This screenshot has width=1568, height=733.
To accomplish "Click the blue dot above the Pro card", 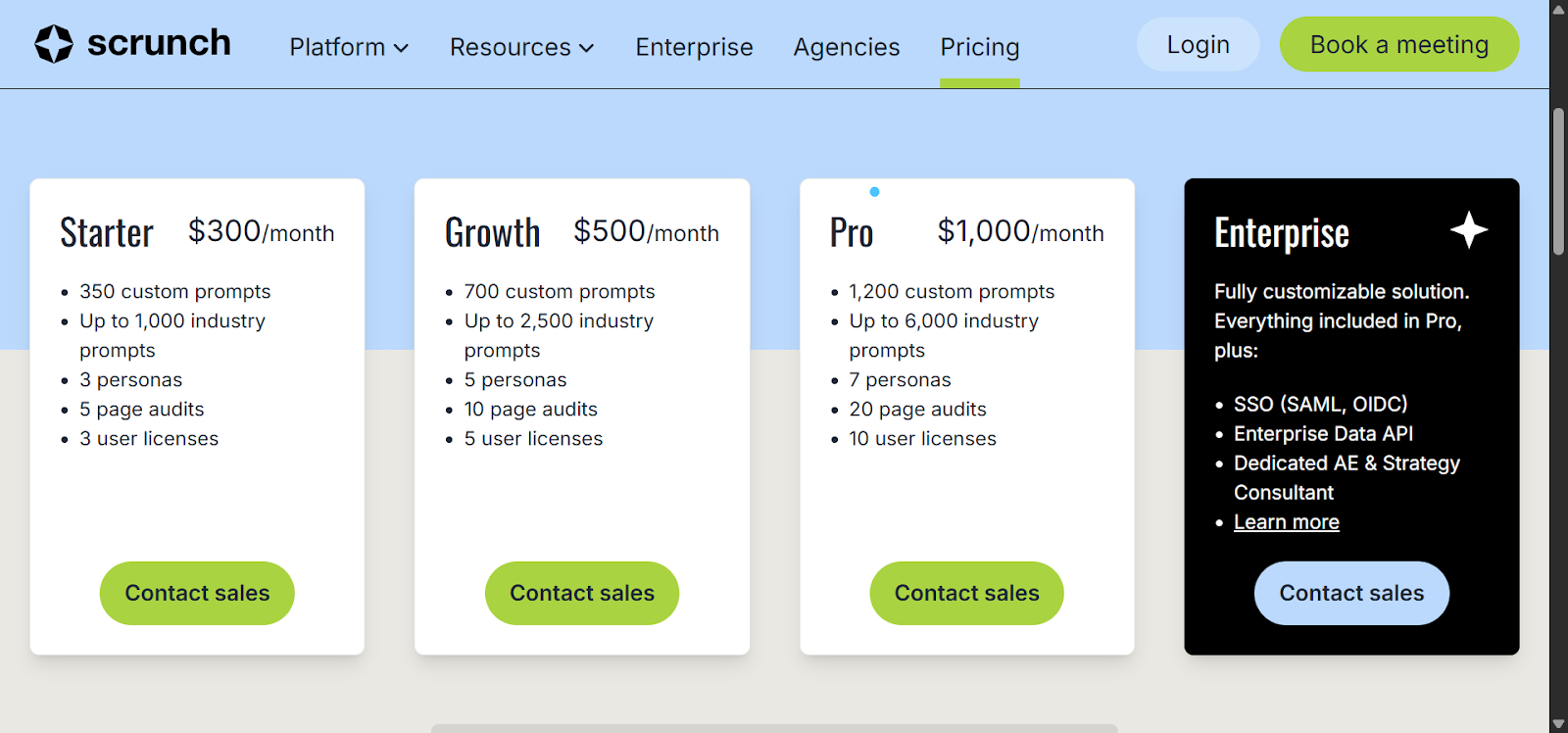I will (873, 192).
